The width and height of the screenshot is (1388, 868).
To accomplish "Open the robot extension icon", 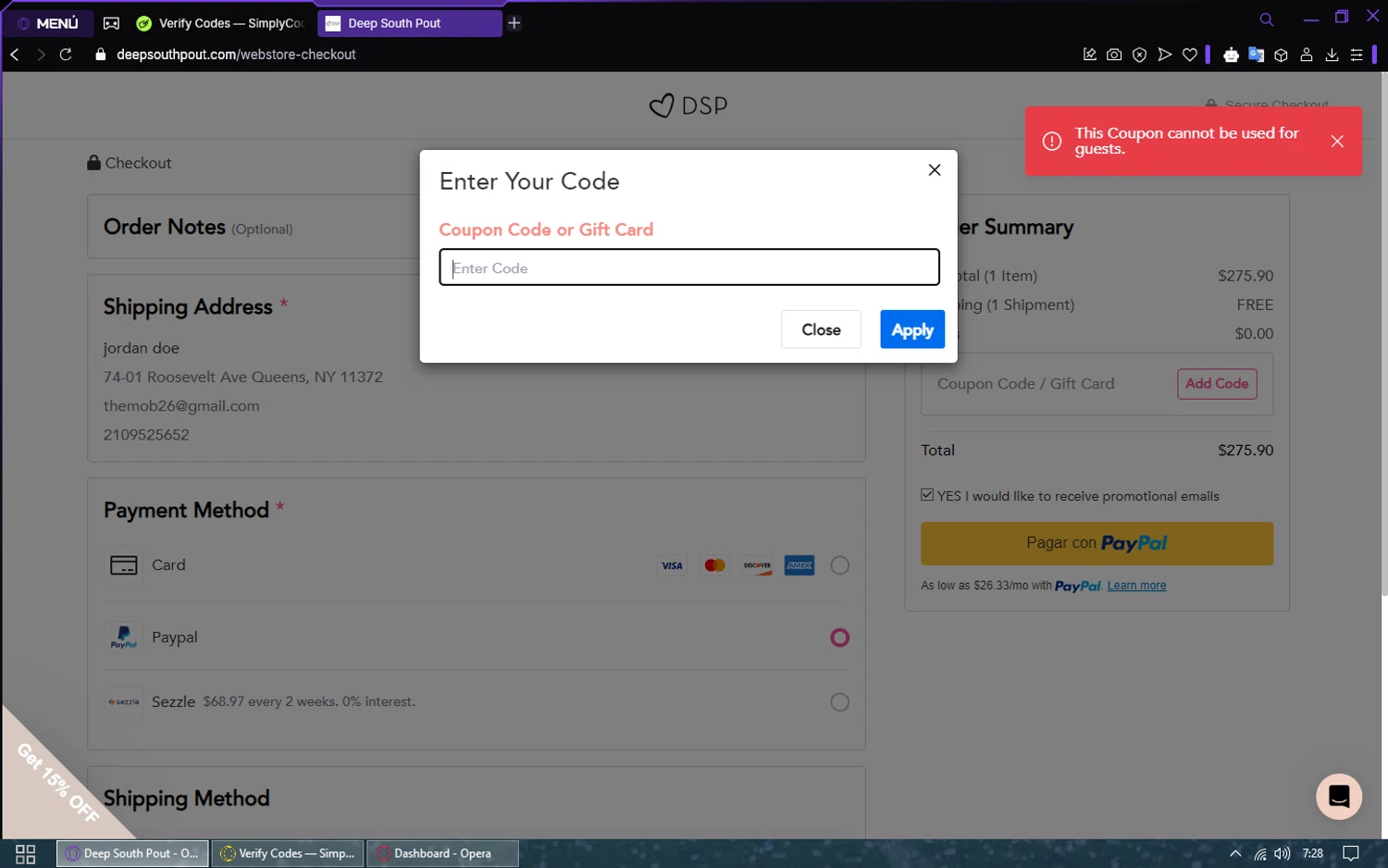I will (x=1231, y=56).
